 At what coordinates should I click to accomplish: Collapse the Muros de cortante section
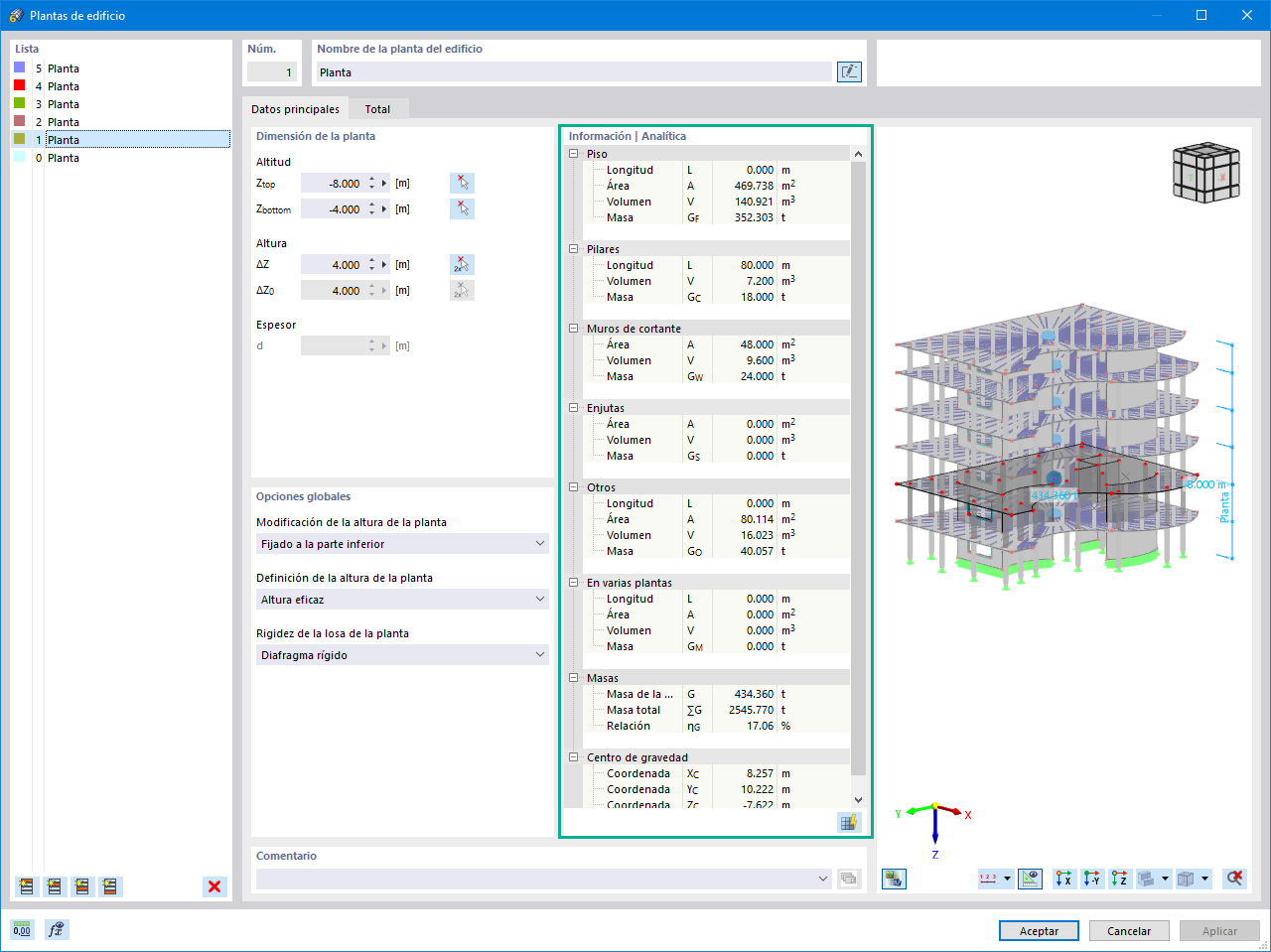(x=573, y=329)
